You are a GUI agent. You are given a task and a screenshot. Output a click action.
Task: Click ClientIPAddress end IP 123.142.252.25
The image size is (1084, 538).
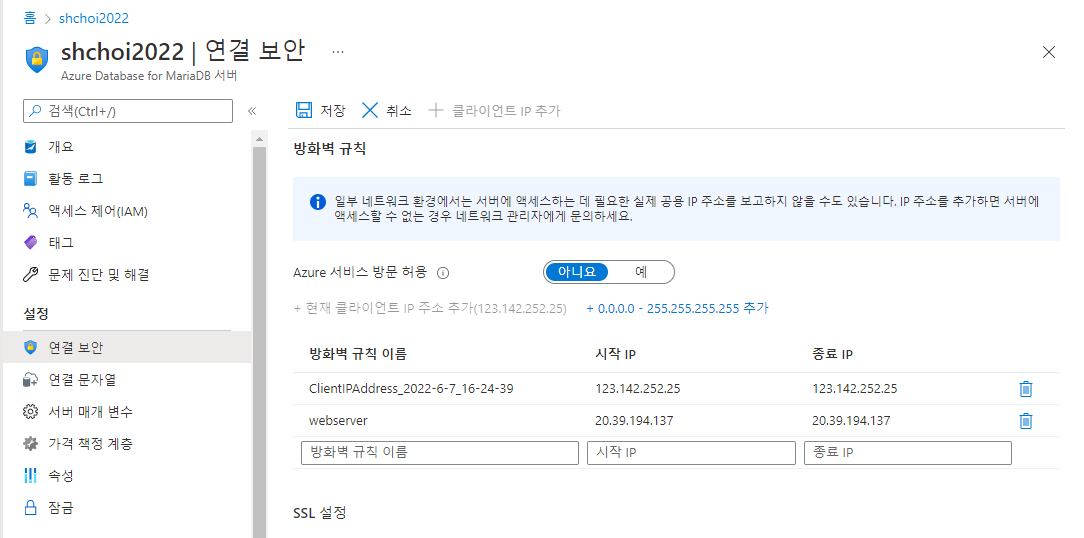click(x=854, y=389)
